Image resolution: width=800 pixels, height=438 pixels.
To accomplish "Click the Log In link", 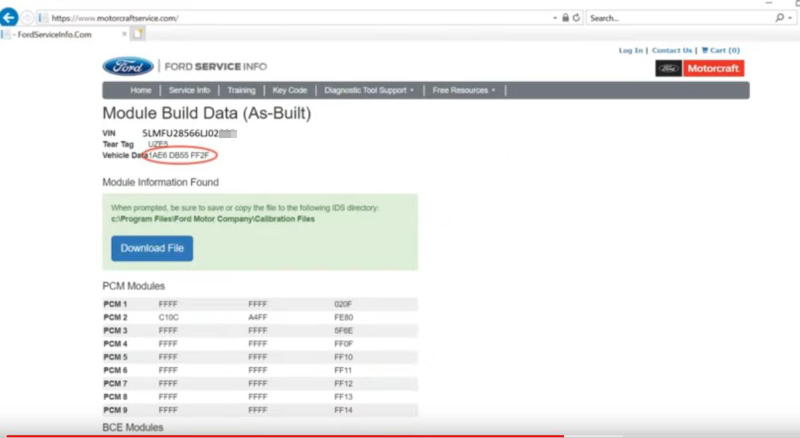I will (x=631, y=50).
